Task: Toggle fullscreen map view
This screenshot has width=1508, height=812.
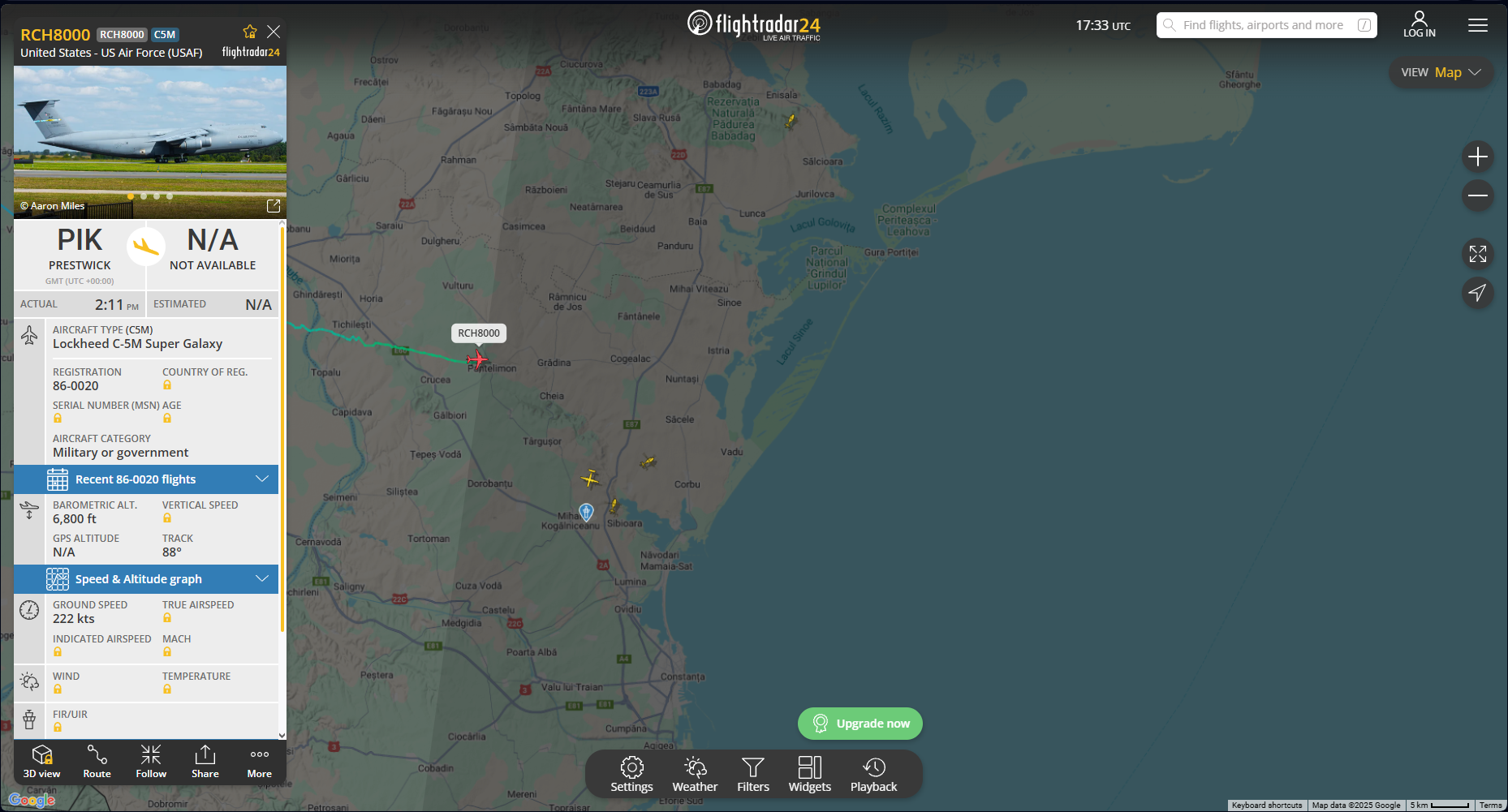Action: [x=1478, y=254]
